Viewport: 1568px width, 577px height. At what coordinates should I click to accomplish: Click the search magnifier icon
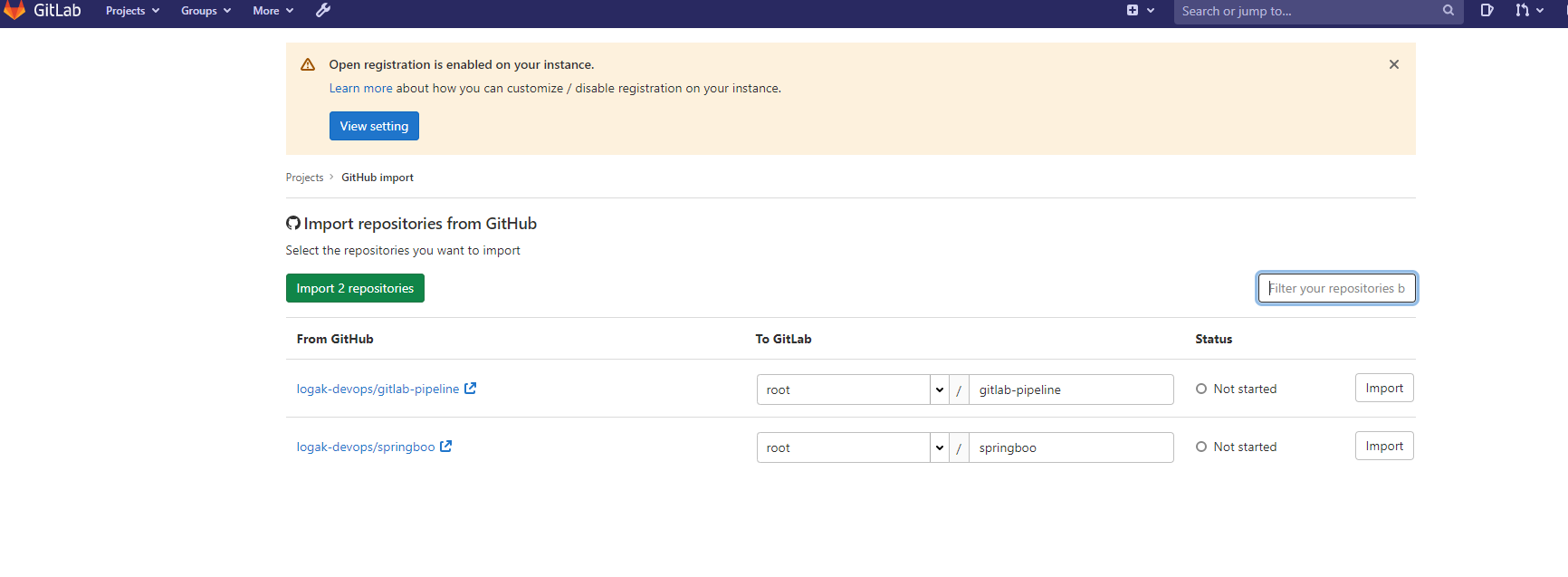point(1448,11)
